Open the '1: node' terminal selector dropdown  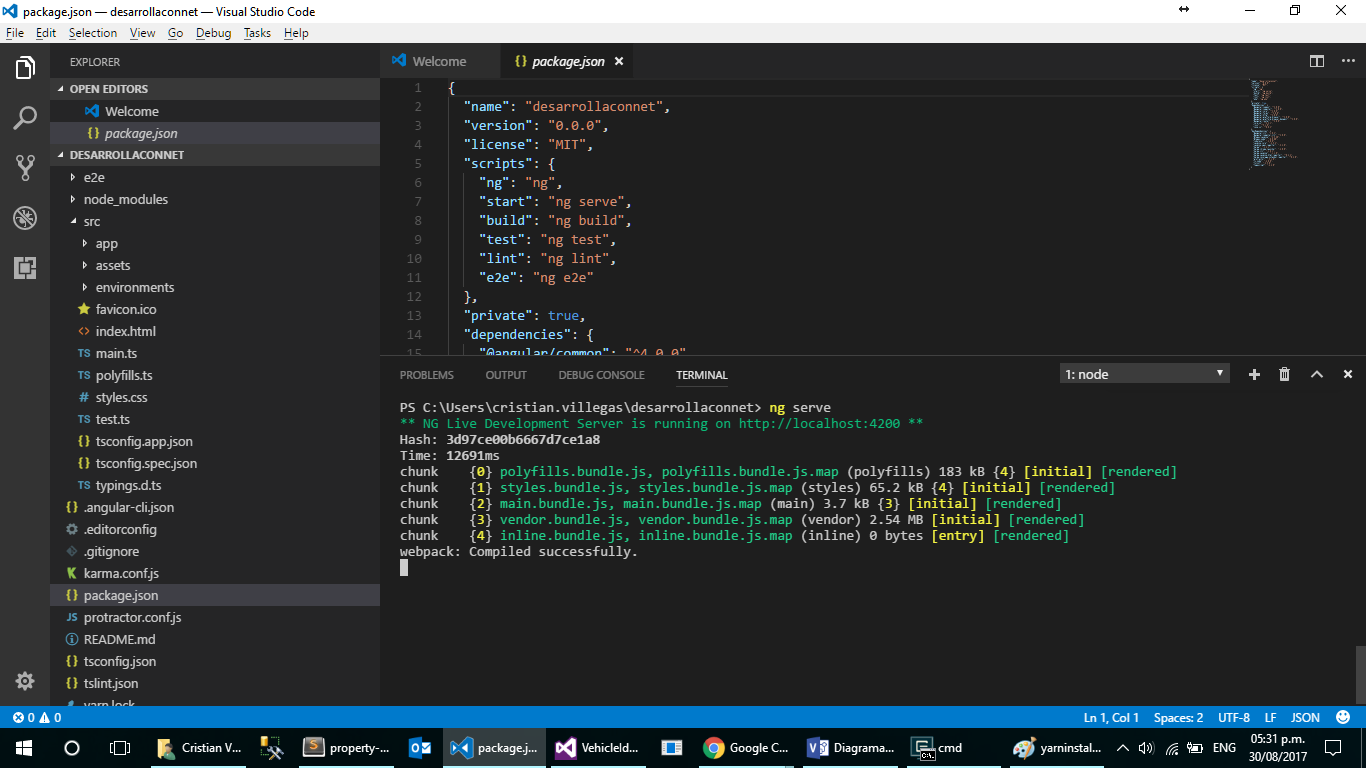pos(1143,372)
